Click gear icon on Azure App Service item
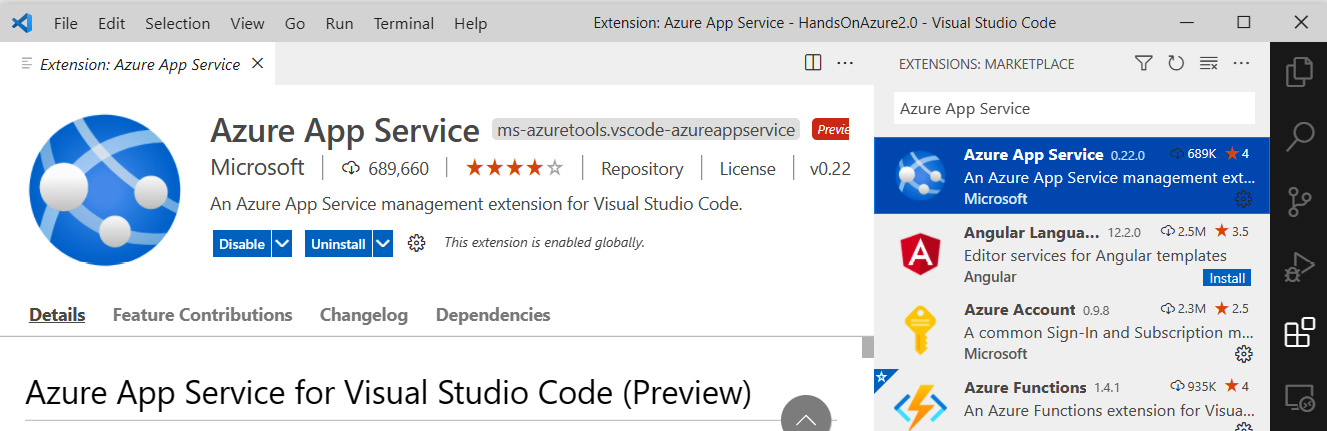 point(1243,199)
